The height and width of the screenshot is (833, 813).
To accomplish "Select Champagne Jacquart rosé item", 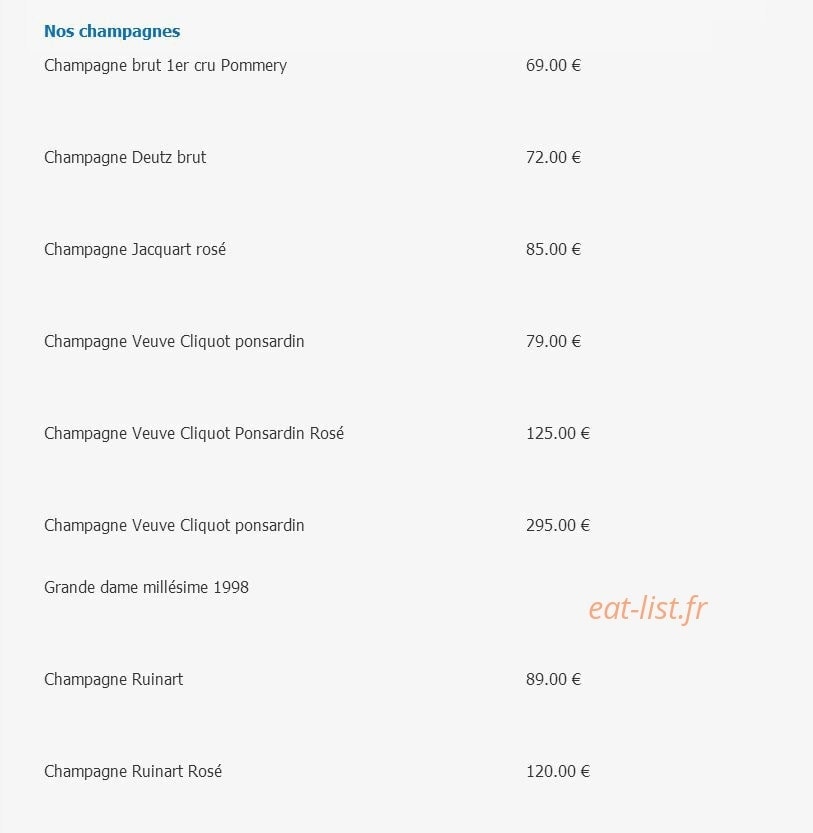I will (x=135, y=250).
